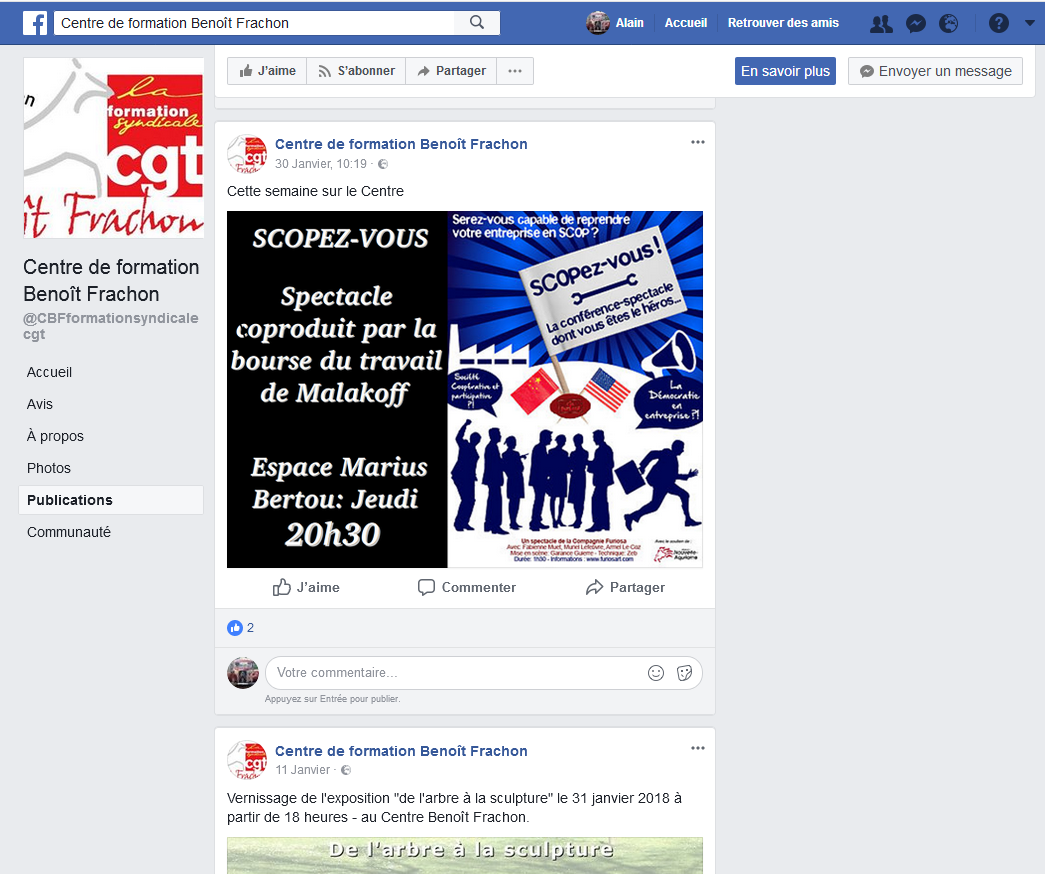
Task: Open the Messenger icon in top bar
Action: [916, 23]
